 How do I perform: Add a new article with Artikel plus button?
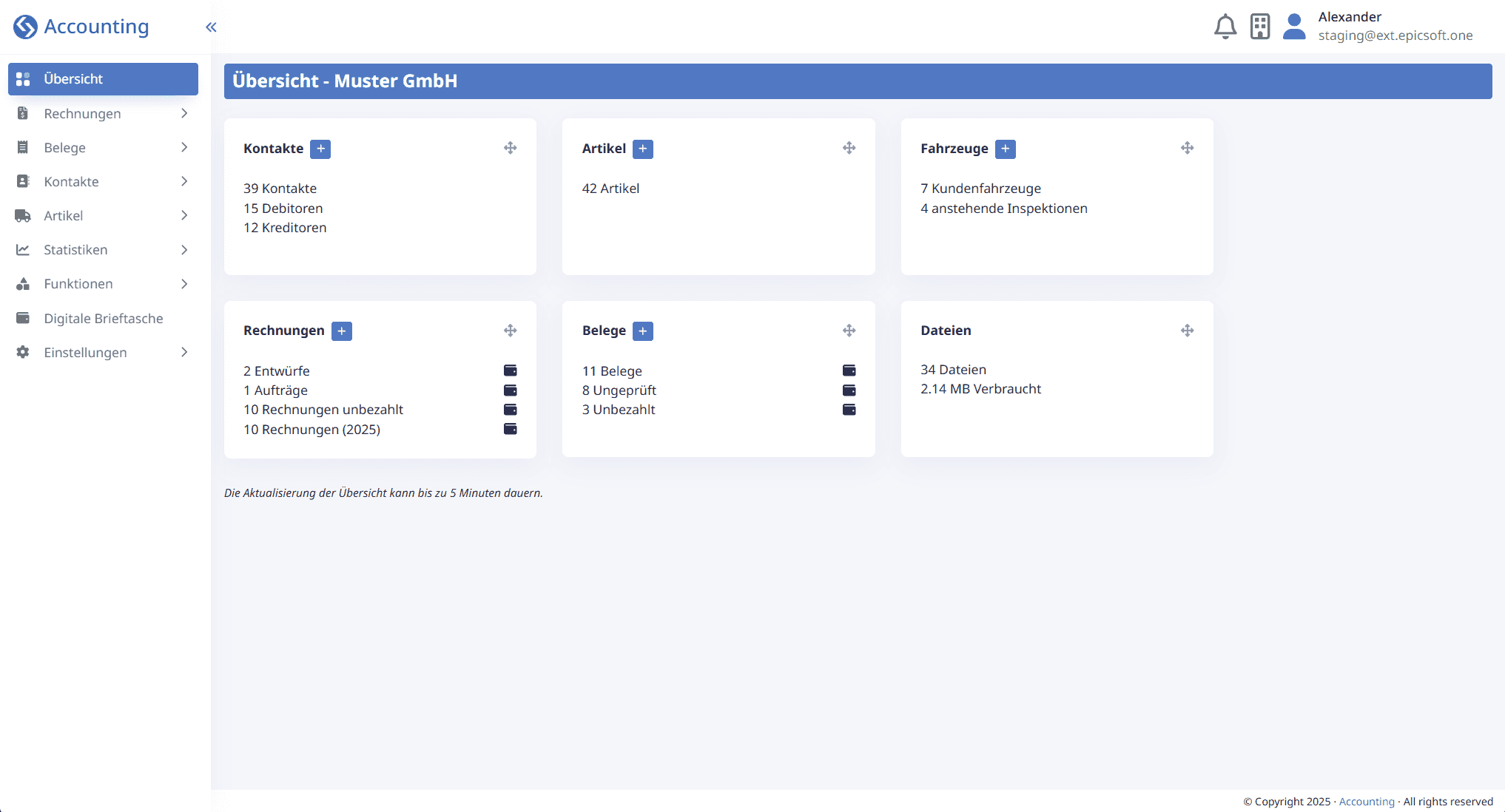643,149
